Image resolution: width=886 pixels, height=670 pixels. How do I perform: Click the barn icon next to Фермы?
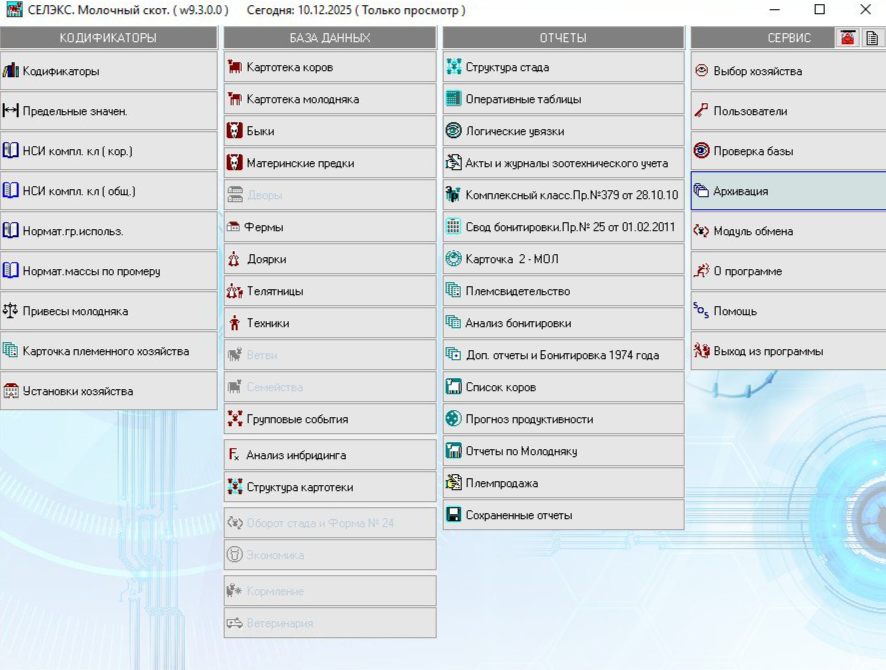(x=233, y=227)
